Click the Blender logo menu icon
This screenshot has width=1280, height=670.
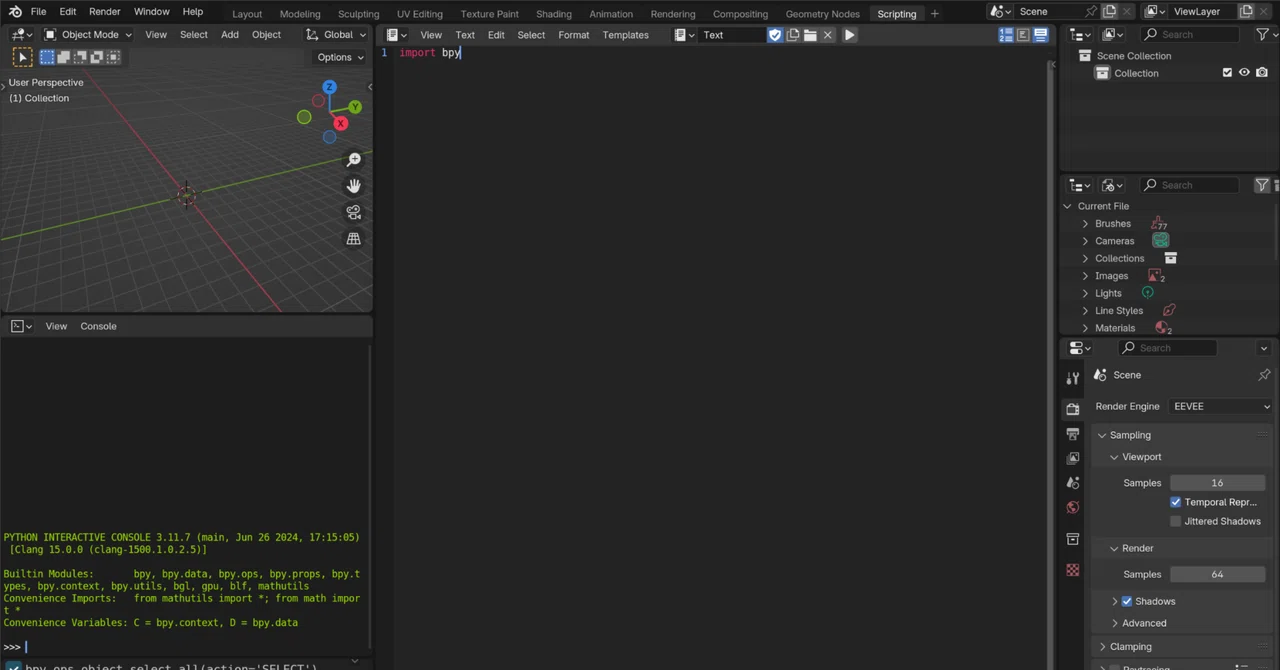[15, 12]
